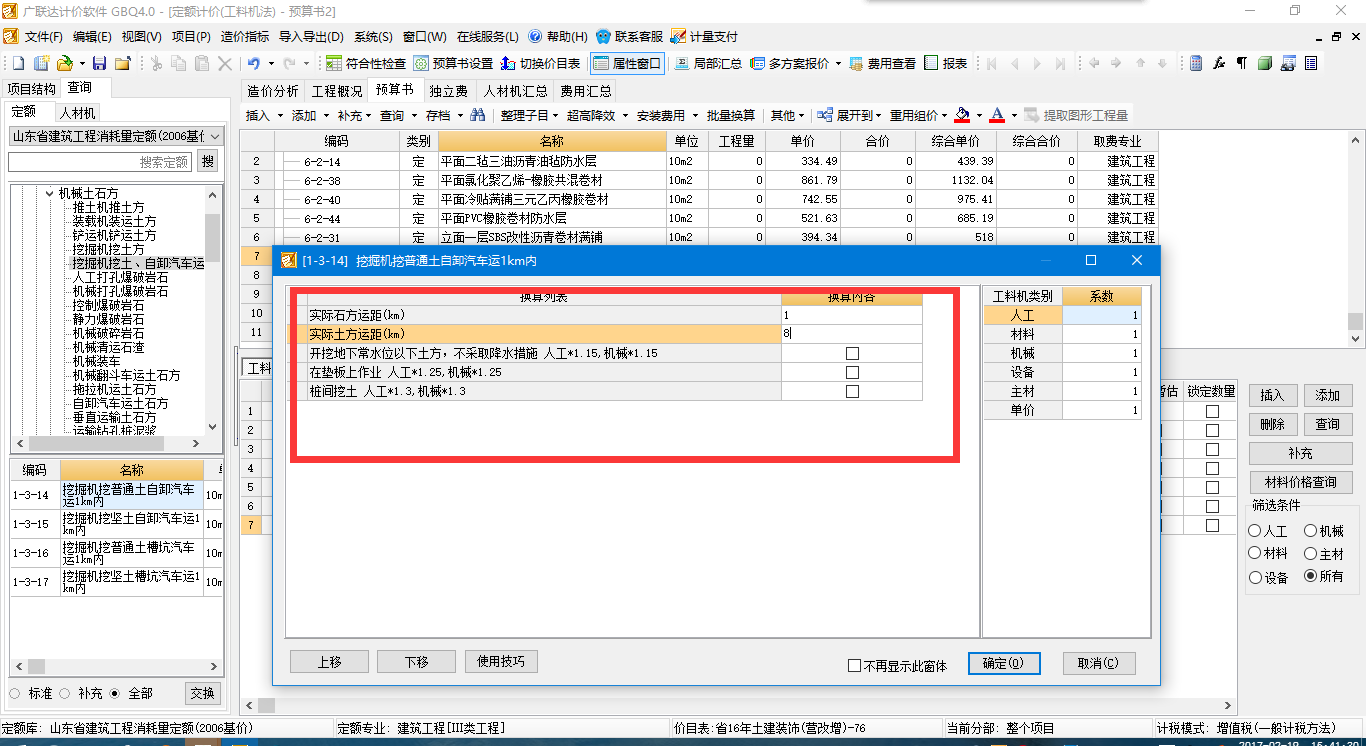Open the 文件(F) menu
1366x746 pixels.
click(44, 37)
